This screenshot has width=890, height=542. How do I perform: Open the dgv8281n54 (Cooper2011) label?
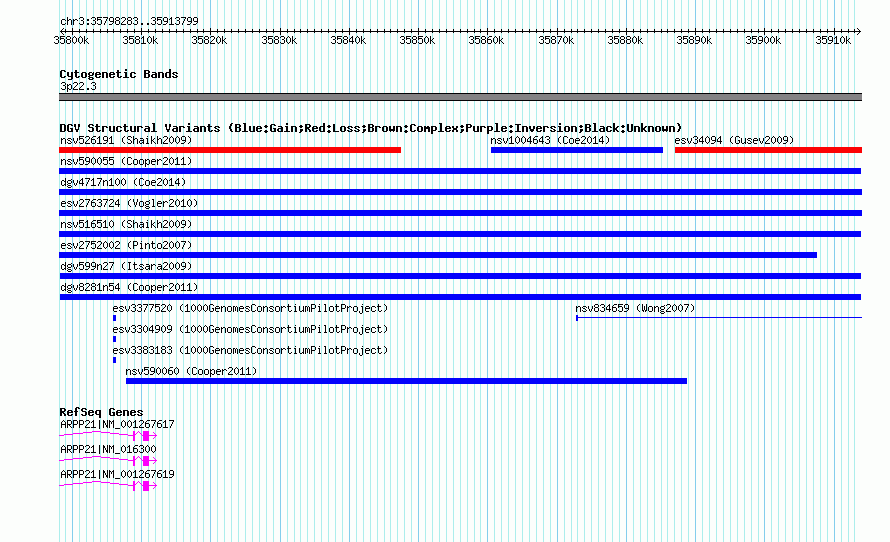[x=129, y=287]
